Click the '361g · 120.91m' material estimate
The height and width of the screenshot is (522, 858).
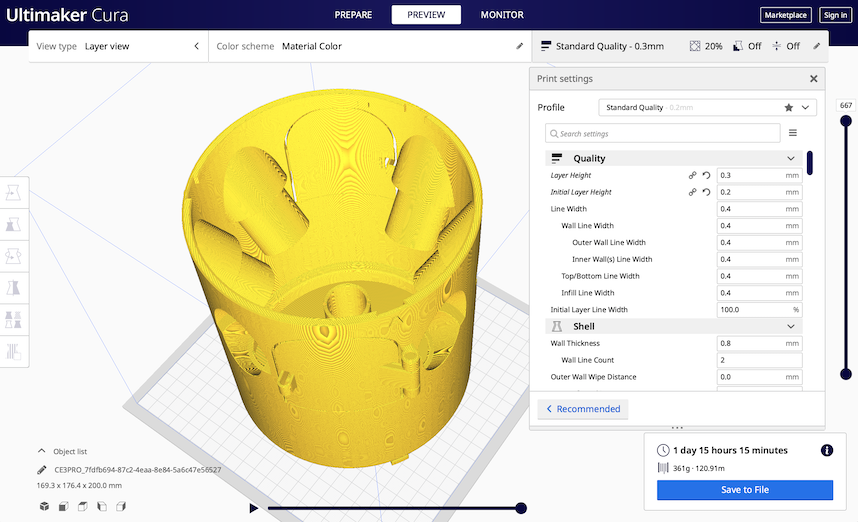[699, 468]
